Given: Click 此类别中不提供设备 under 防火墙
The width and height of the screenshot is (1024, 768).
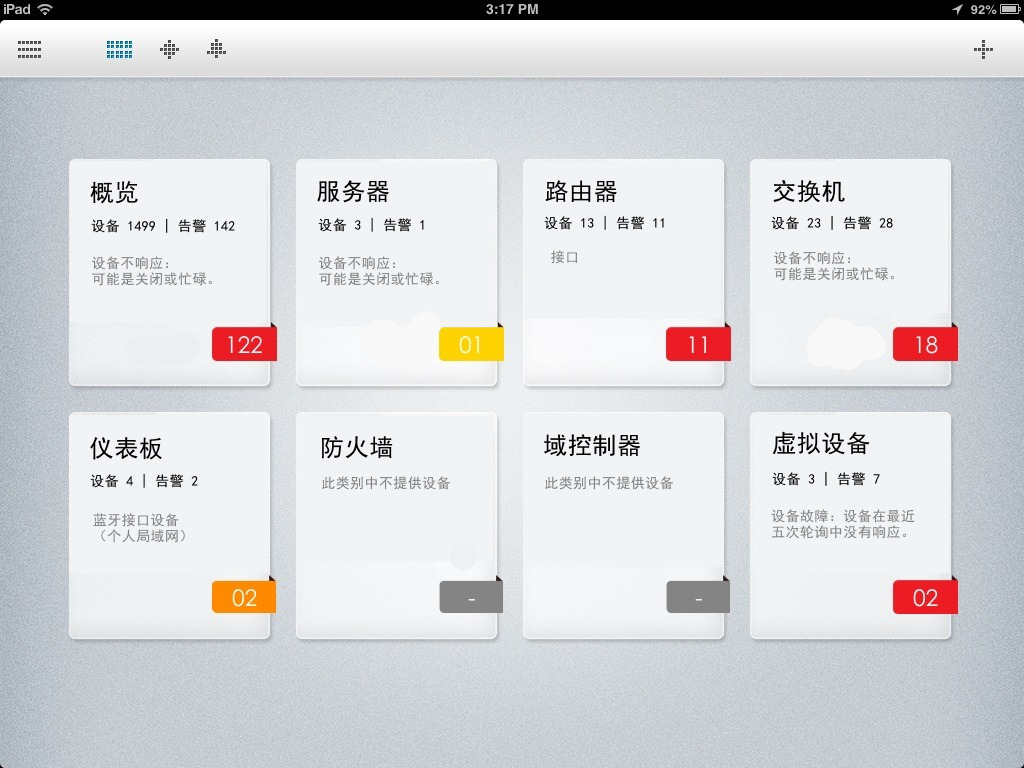Looking at the screenshot, I should 386,483.
